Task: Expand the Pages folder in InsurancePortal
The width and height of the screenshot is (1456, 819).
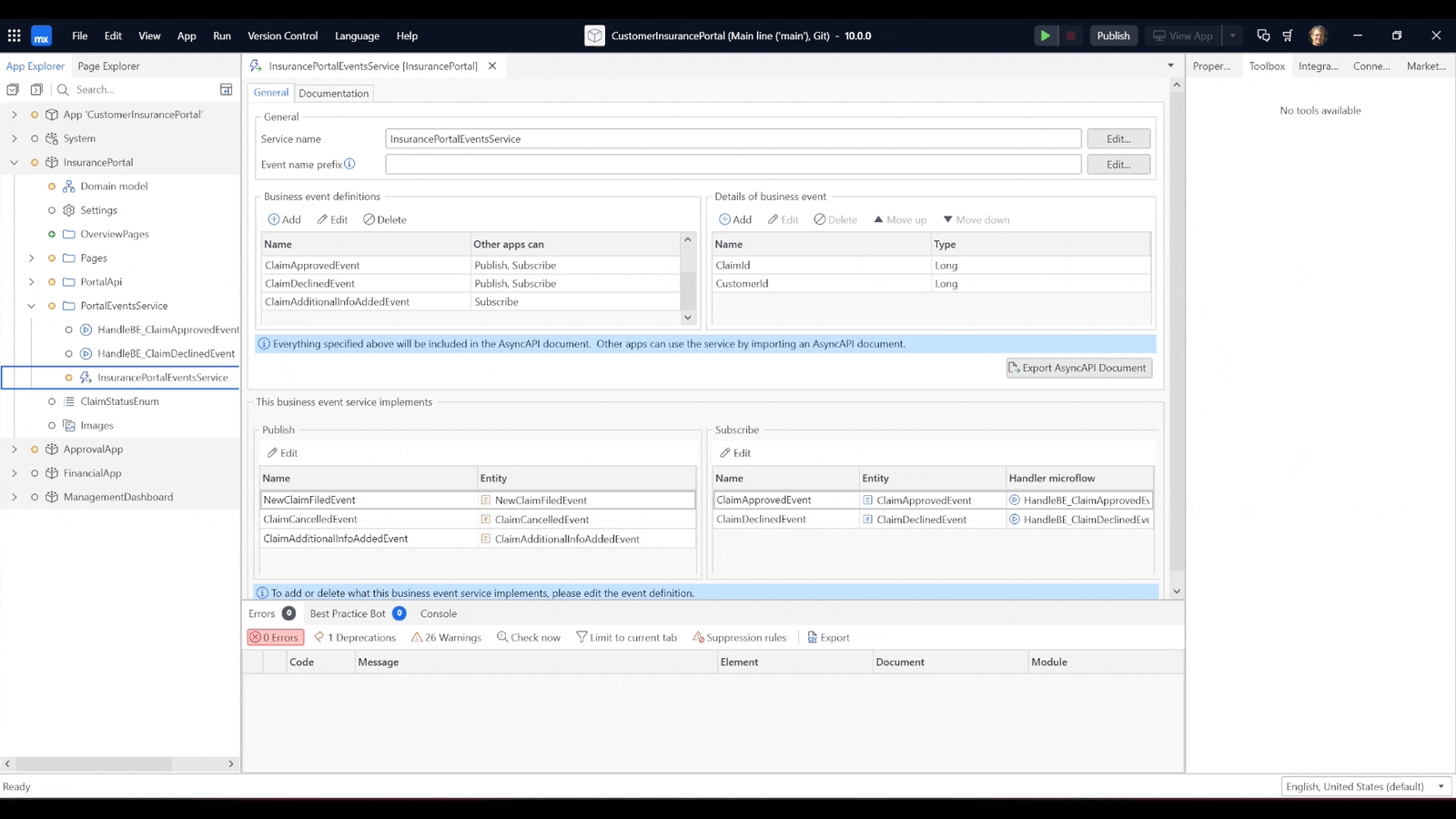Action: point(31,258)
